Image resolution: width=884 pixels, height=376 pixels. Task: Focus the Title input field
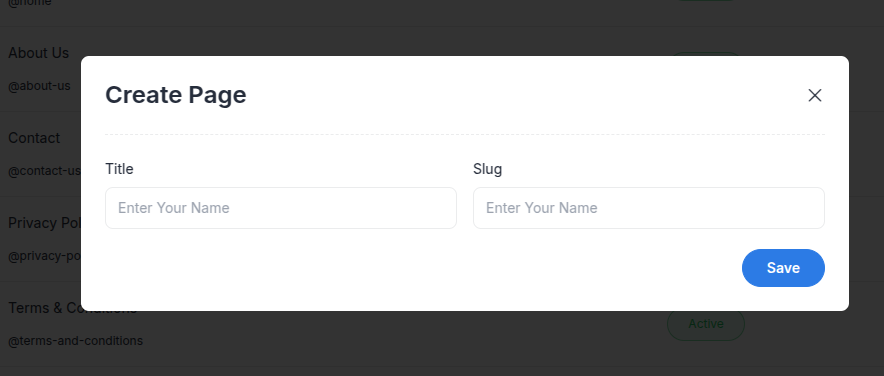pos(281,208)
